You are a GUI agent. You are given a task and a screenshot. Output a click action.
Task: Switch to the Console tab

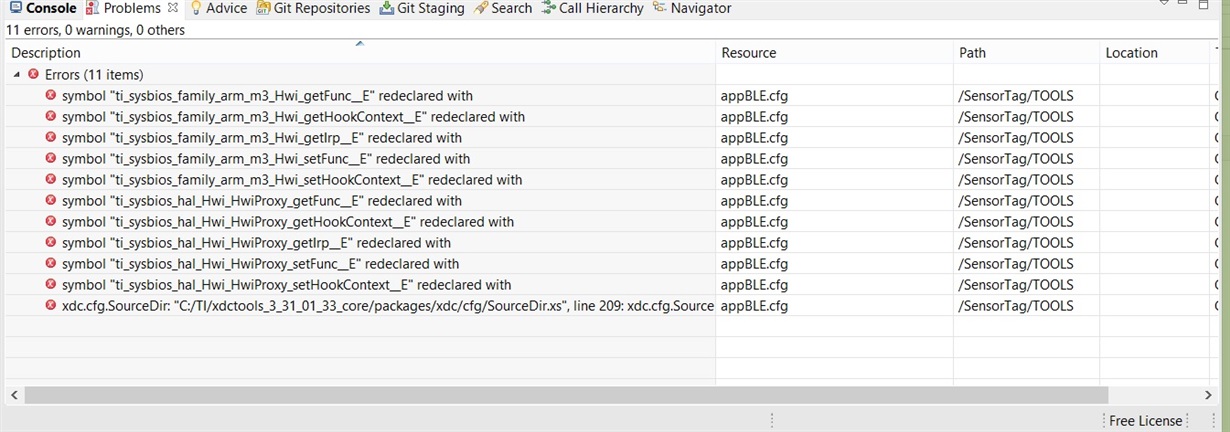(42, 8)
